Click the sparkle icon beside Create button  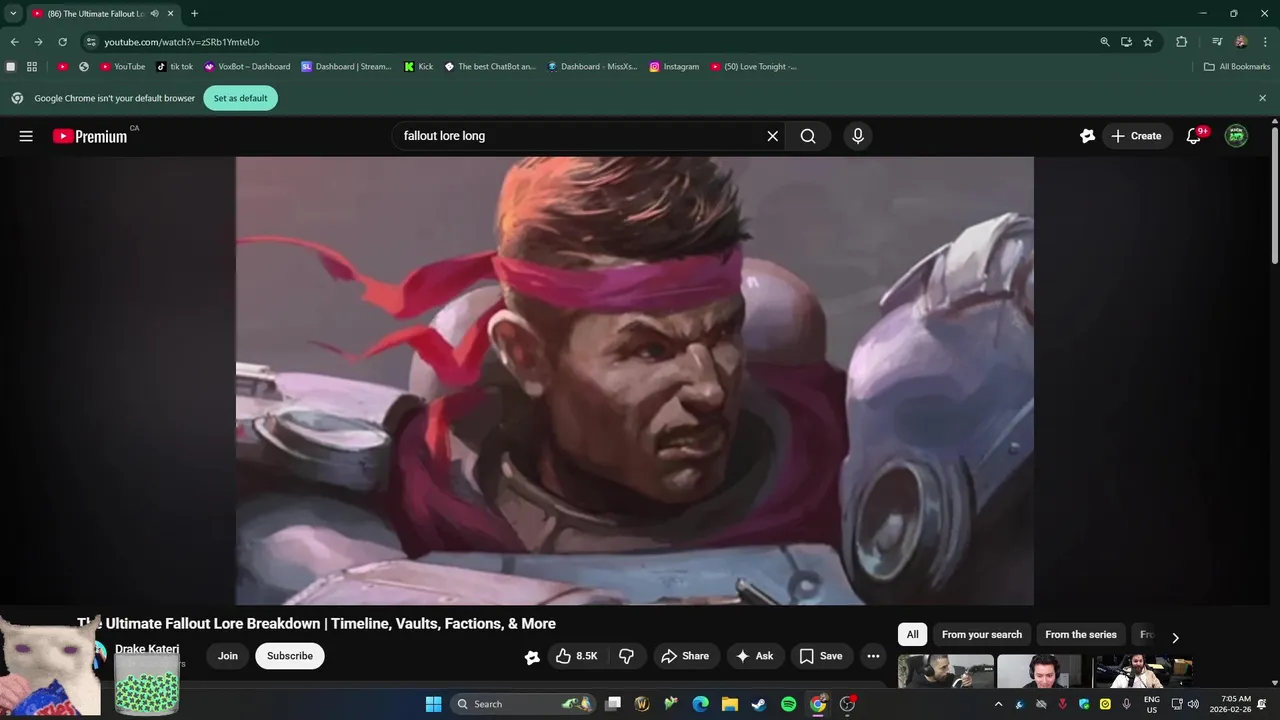(x=1088, y=136)
